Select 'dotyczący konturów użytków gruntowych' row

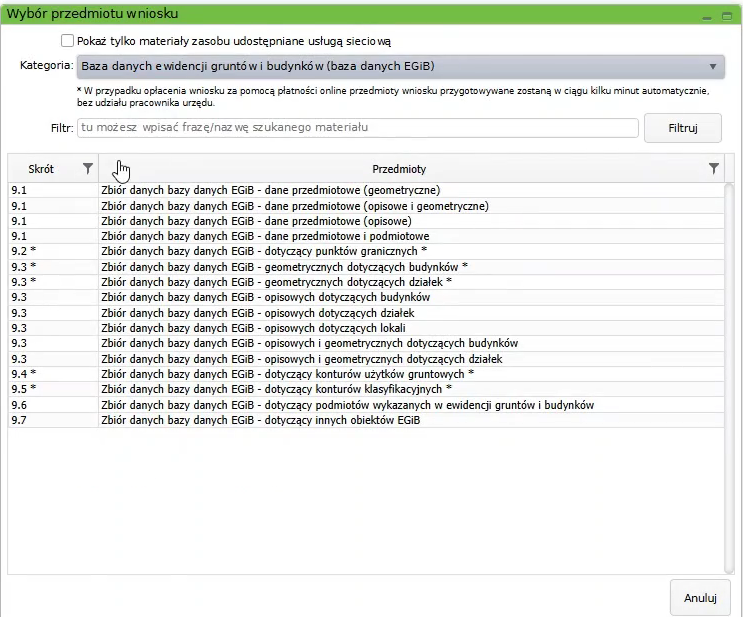[x=287, y=374]
